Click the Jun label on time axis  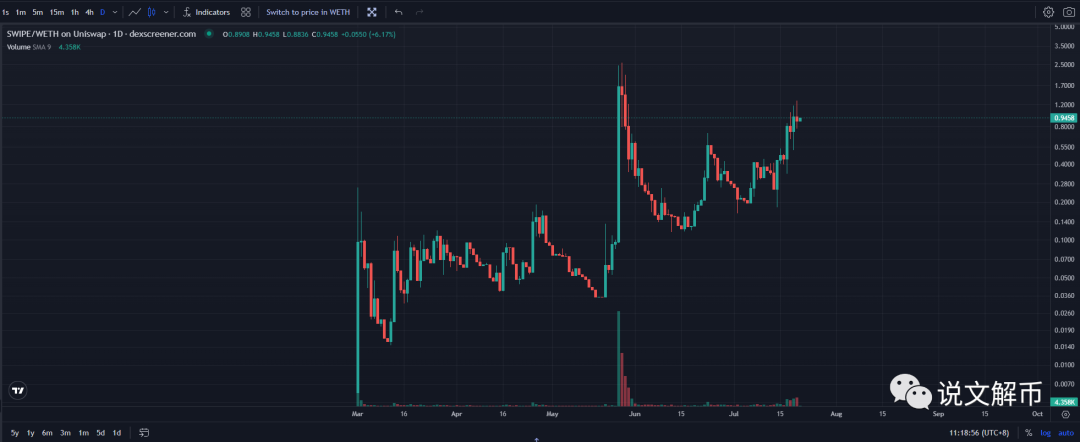tap(634, 414)
